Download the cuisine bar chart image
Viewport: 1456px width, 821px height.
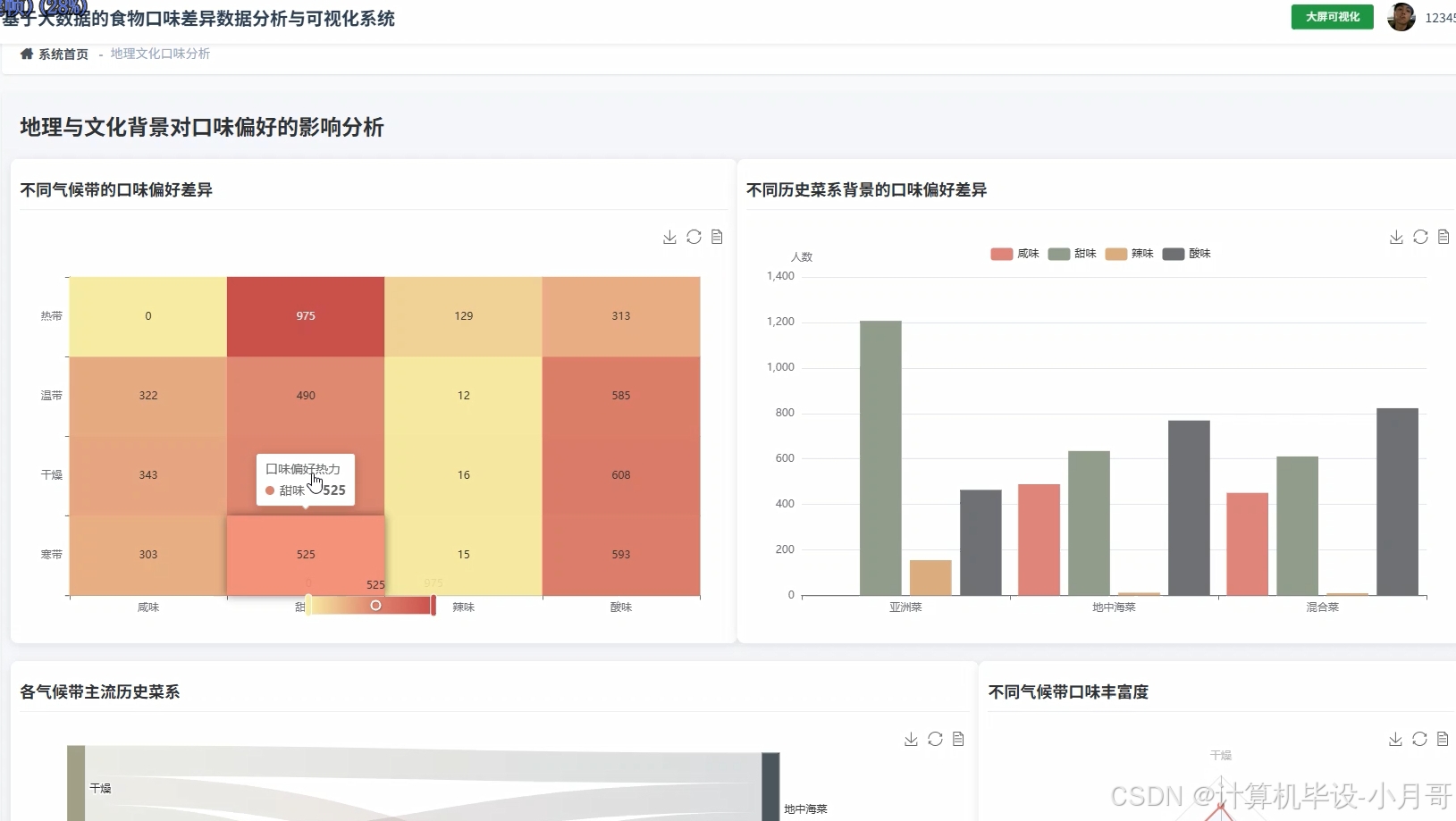[x=1396, y=237]
